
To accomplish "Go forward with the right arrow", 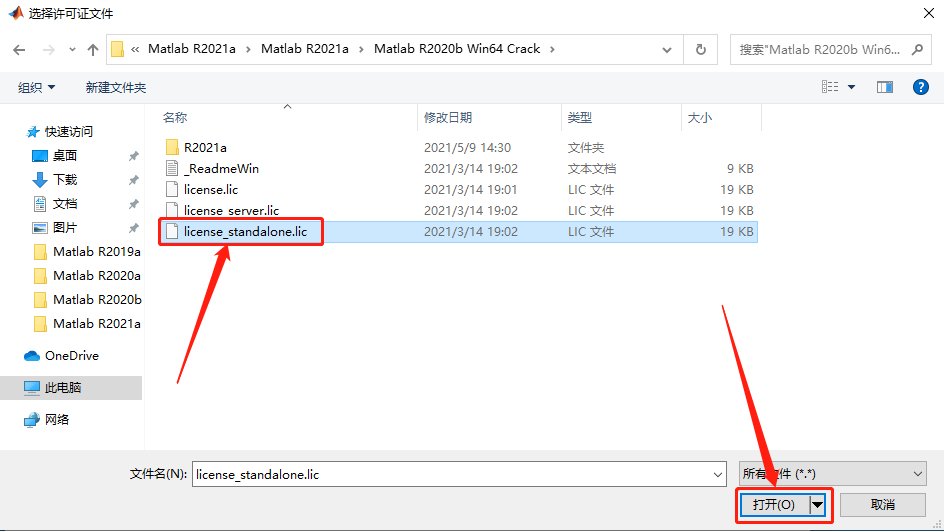I will point(49,50).
